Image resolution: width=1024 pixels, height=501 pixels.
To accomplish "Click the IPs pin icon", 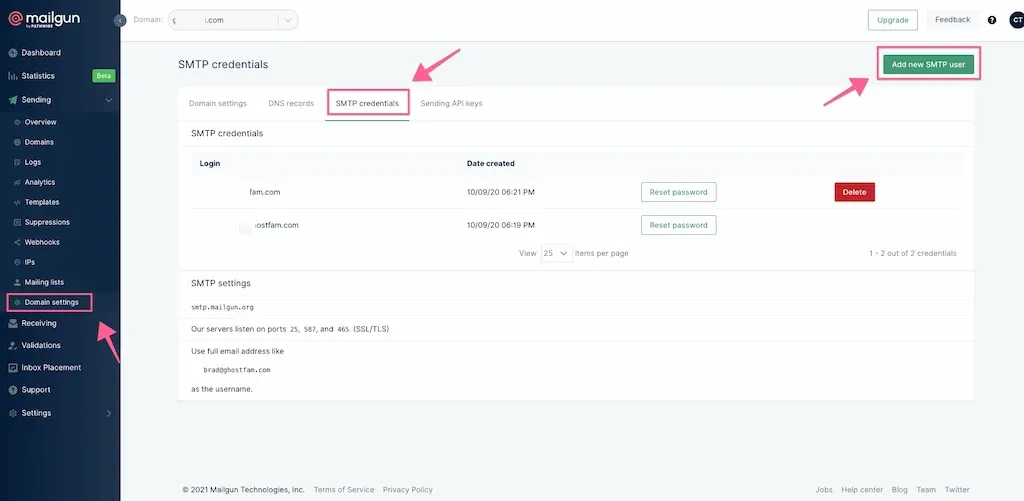I will tap(18, 262).
